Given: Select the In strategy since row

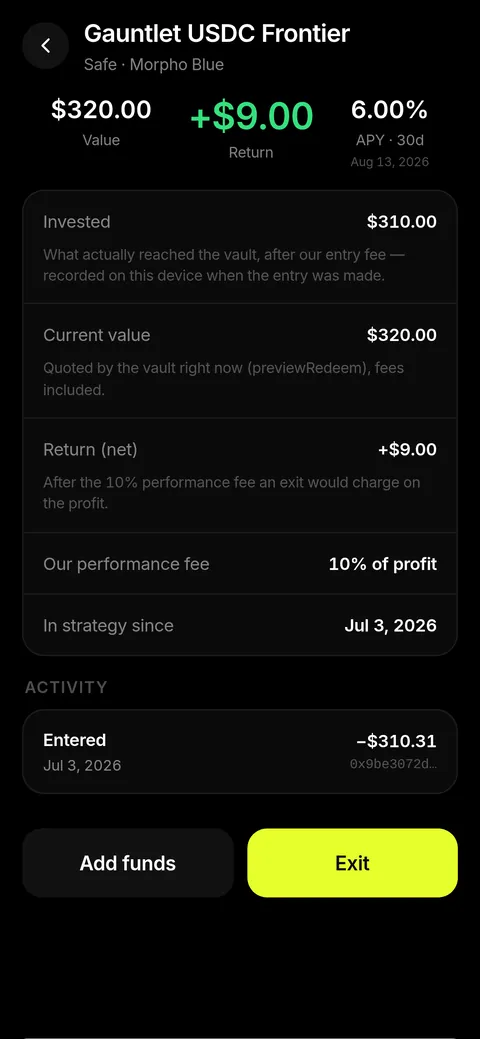Looking at the screenshot, I should pyautogui.click(x=240, y=625).
